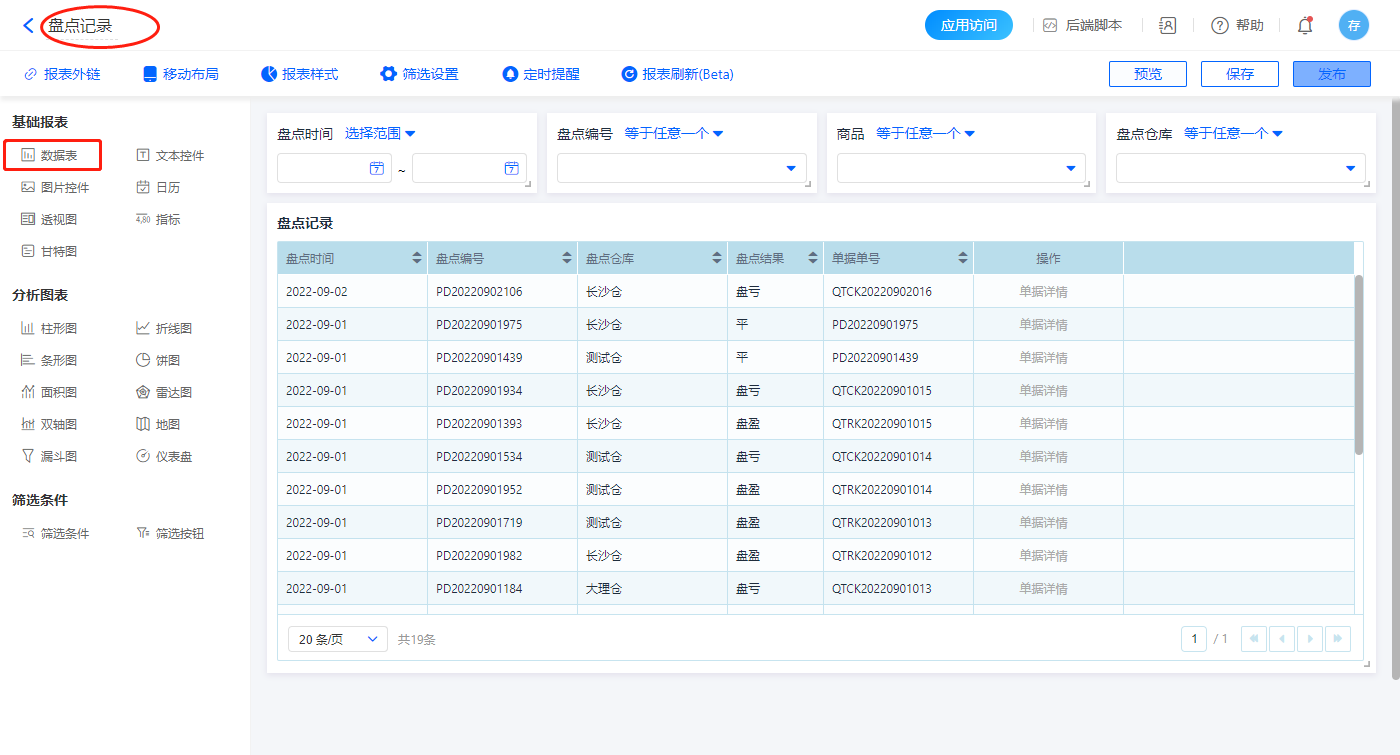
Task: Click the 预览 preview button
Action: coord(1147,74)
